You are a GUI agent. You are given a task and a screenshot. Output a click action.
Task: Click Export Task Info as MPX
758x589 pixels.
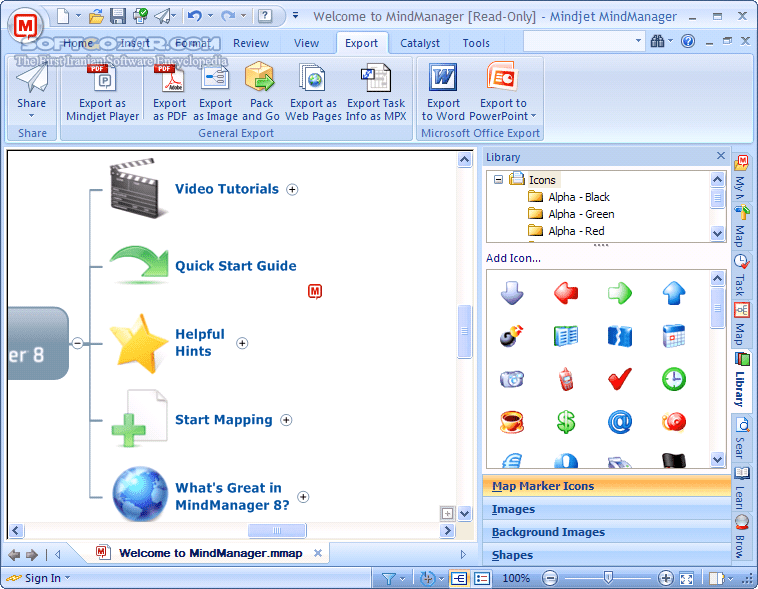376,93
